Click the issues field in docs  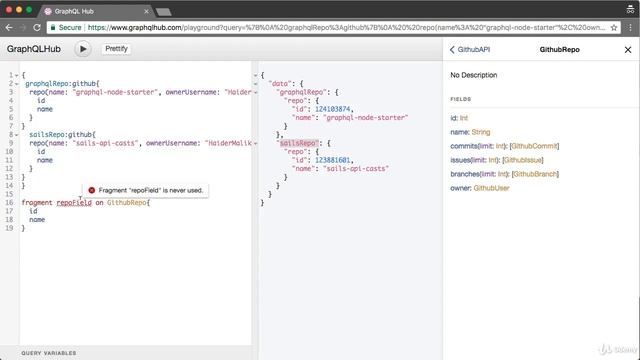[460, 160]
